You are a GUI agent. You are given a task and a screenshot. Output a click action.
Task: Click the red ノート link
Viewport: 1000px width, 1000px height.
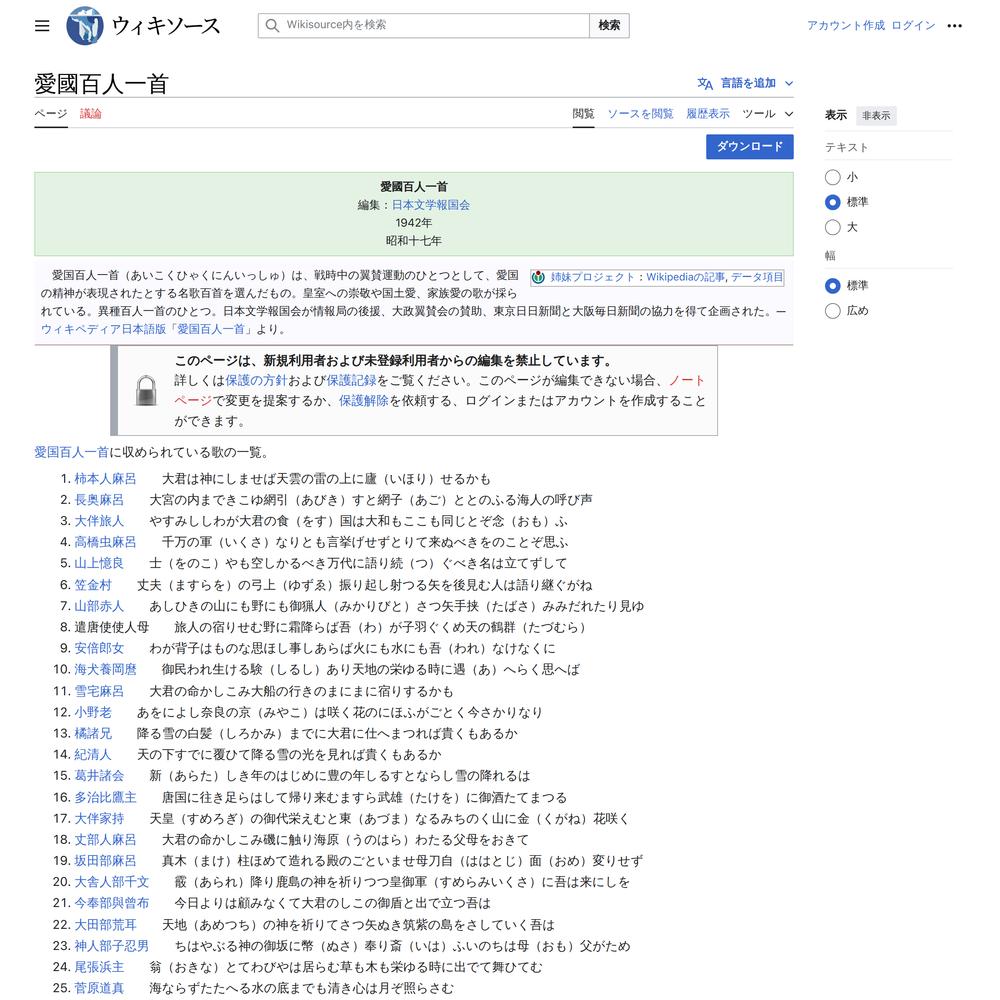pos(686,381)
